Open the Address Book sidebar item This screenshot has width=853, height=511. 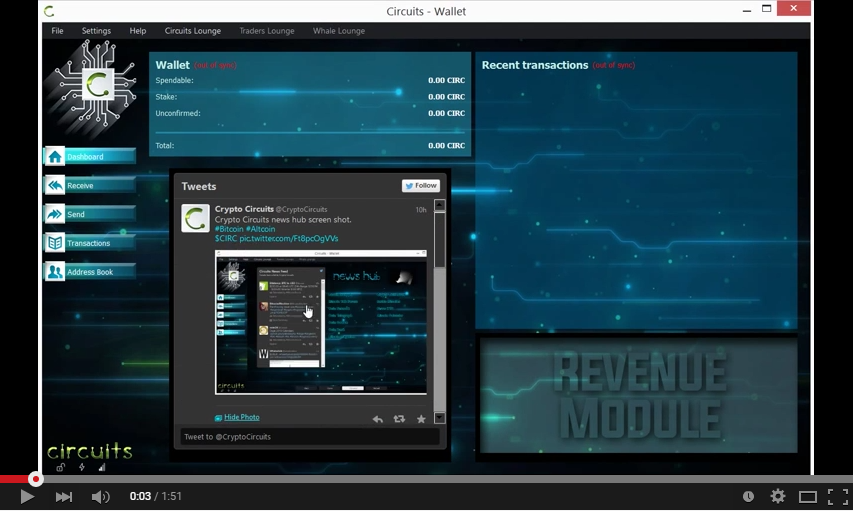click(89, 272)
